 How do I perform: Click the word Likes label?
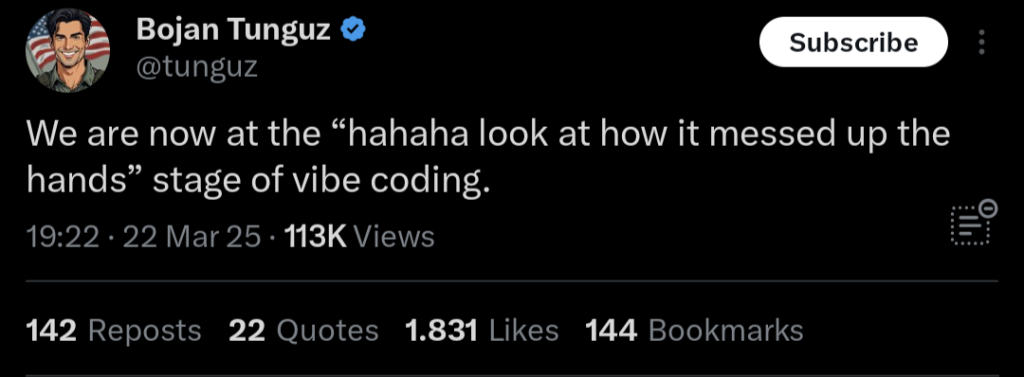click(x=524, y=330)
